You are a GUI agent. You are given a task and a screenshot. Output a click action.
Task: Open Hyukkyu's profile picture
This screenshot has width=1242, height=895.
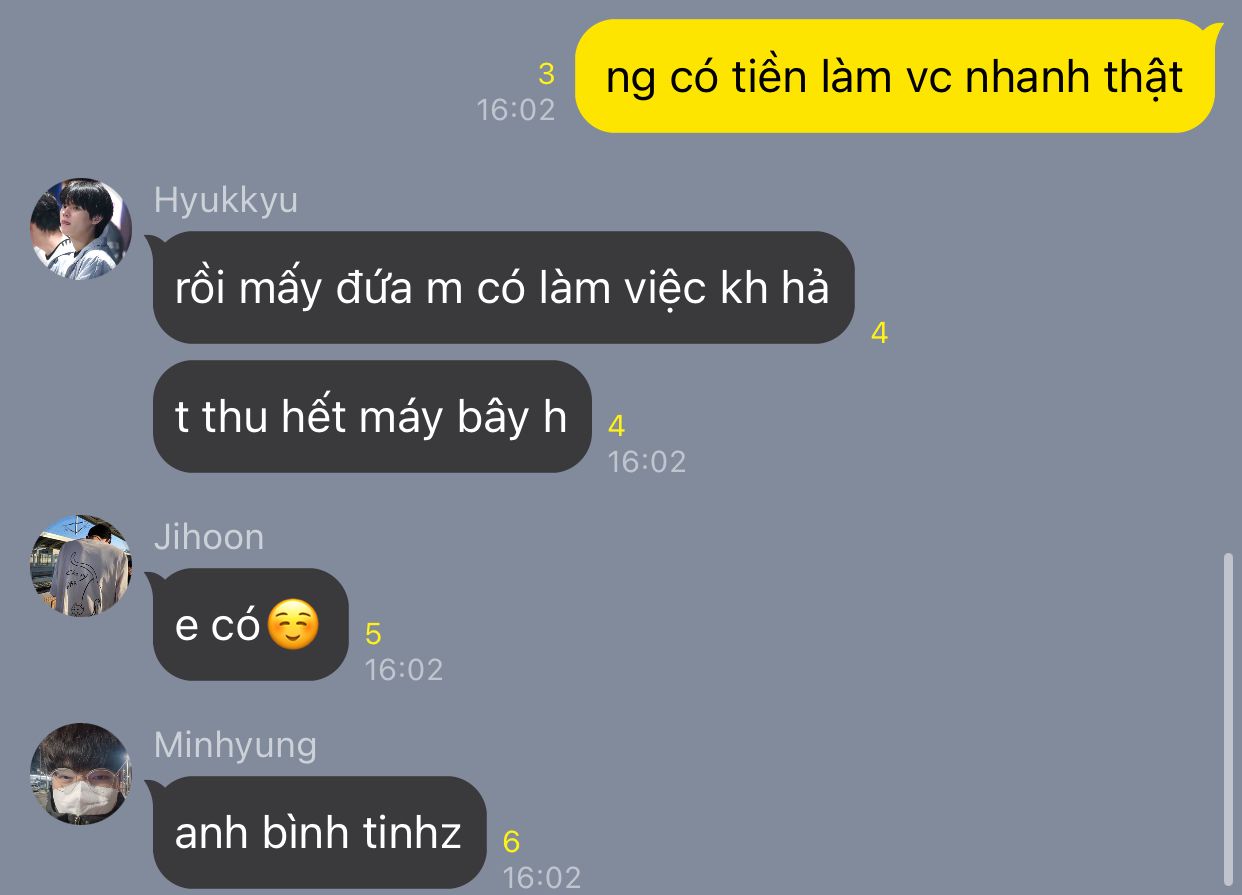point(81,229)
